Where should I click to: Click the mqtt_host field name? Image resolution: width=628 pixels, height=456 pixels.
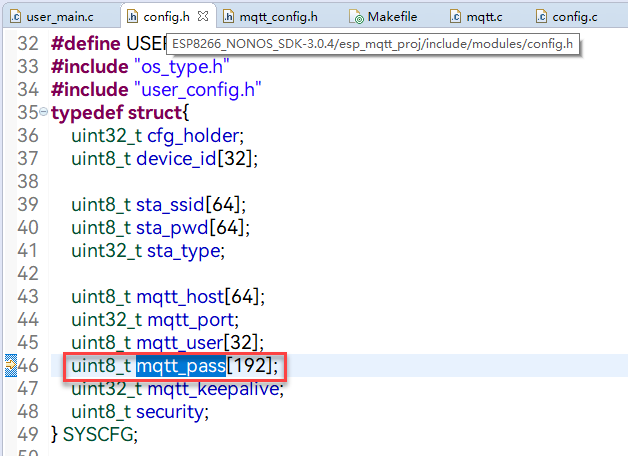click(180, 297)
